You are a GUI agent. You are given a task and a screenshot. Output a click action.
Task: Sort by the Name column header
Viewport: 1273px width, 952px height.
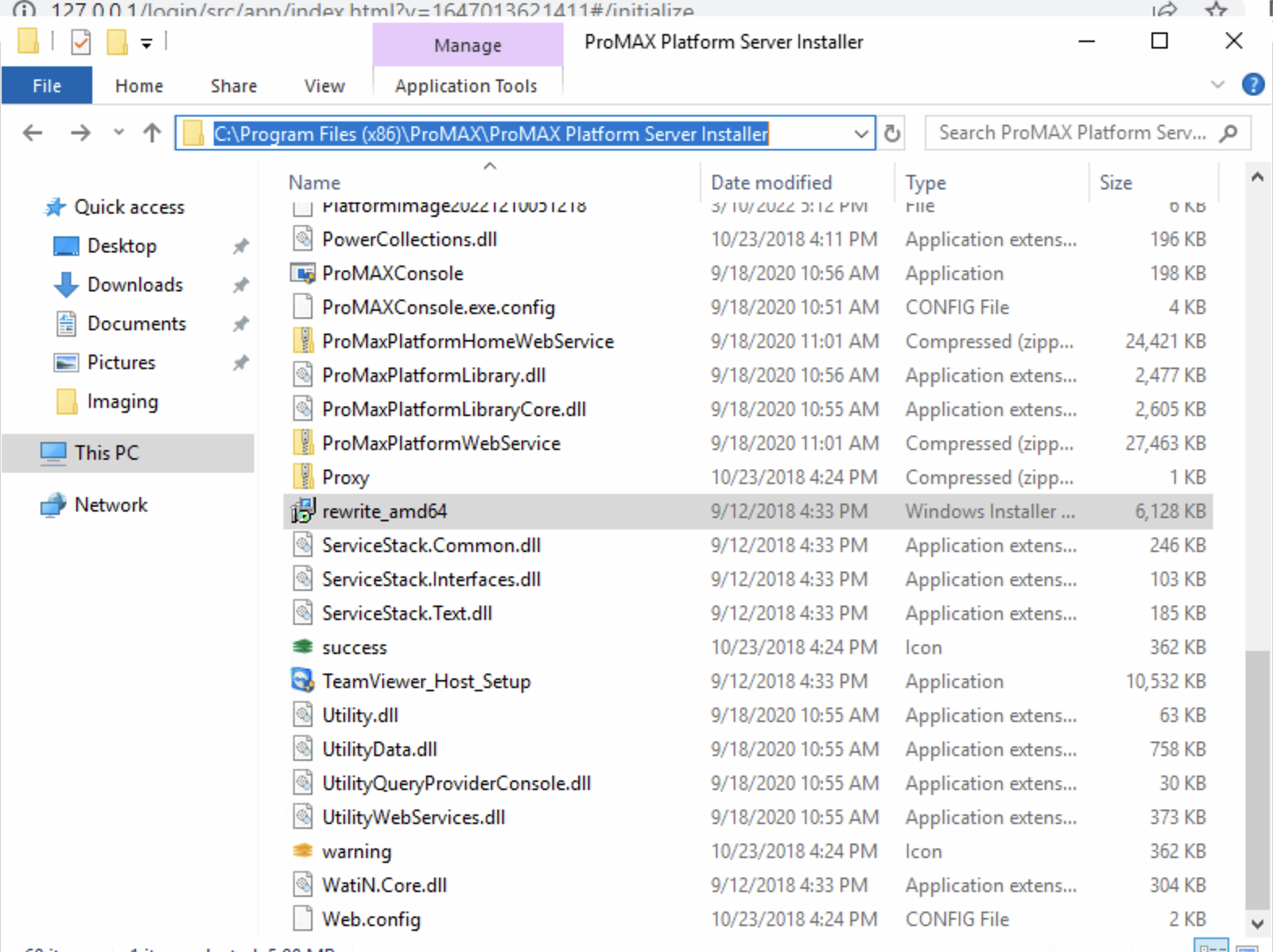coord(315,183)
